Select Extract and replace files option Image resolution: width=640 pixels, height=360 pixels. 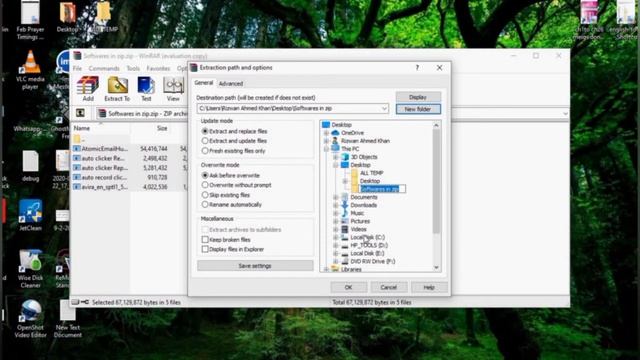(234, 131)
